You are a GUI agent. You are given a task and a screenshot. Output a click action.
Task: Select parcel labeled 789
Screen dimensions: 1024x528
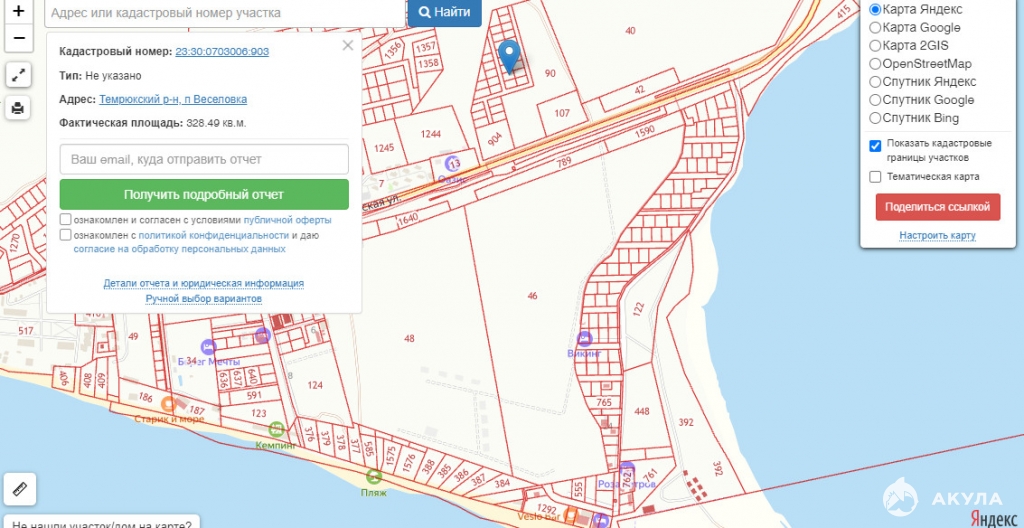564,162
